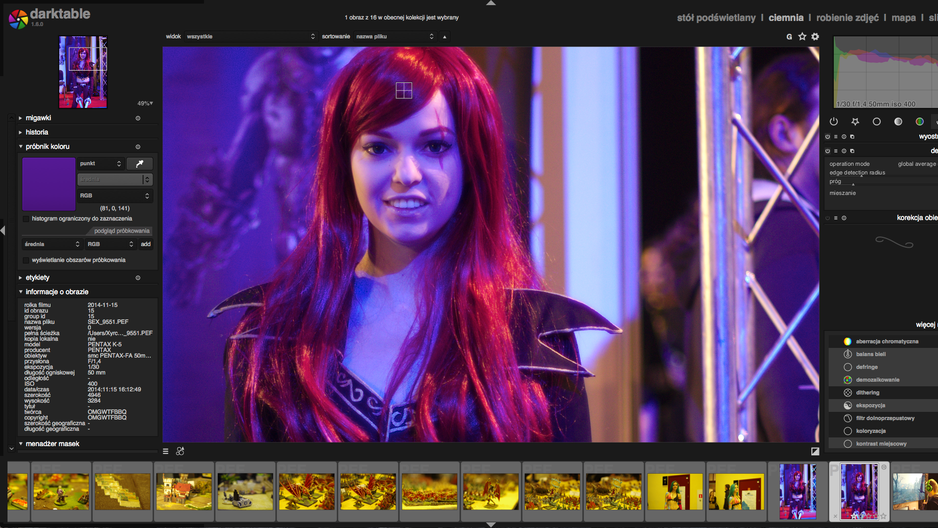Screen dimensions: 938x528
Task: Show basic group modules with the hollow circle tab
Action: point(876,121)
